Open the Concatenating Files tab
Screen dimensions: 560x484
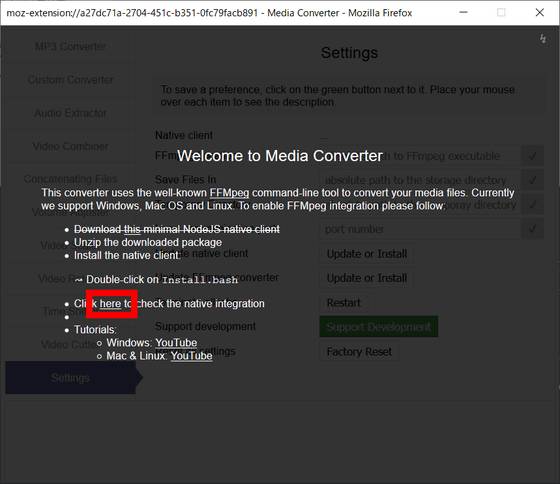point(70,179)
